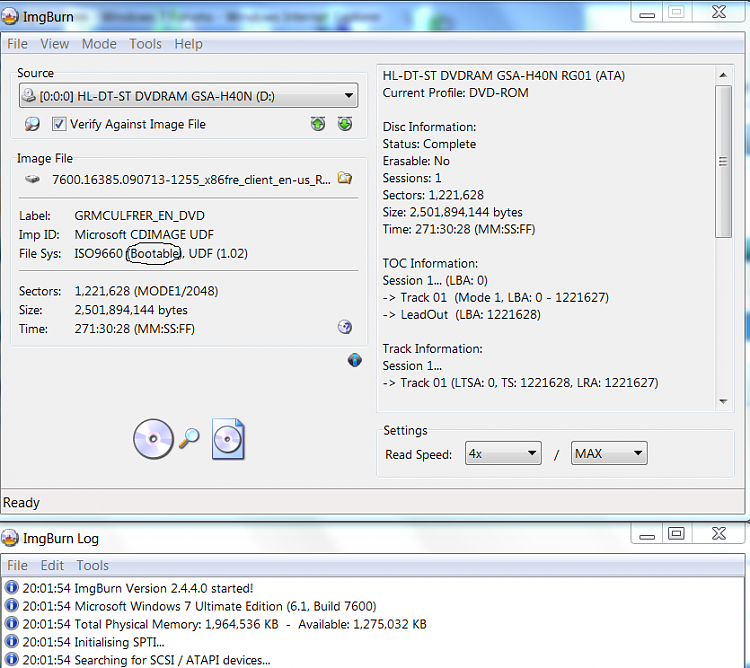
Task: Maximize the ImgBurn Log window
Action: pyautogui.click(x=676, y=533)
